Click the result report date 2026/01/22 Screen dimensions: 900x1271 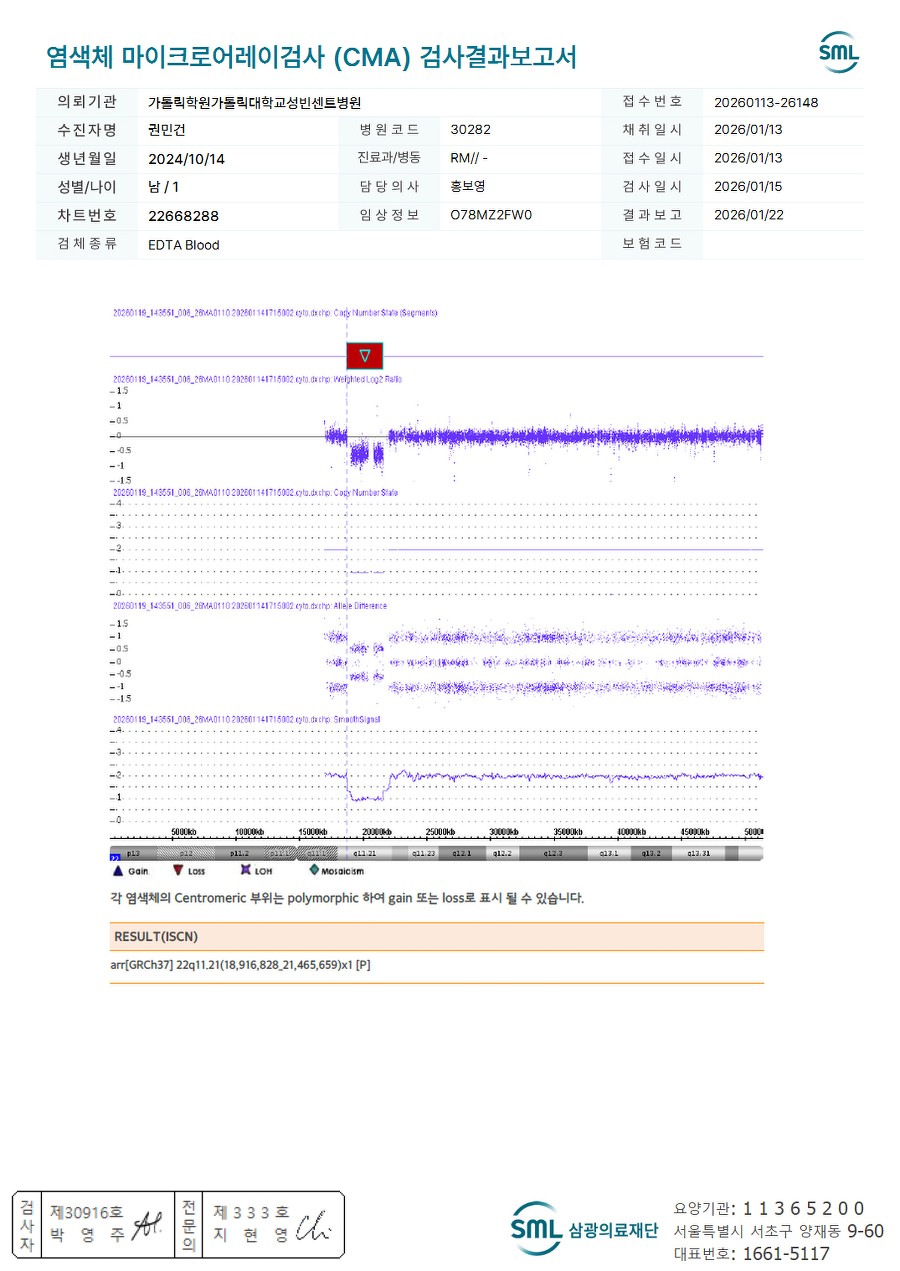pos(748,215)
